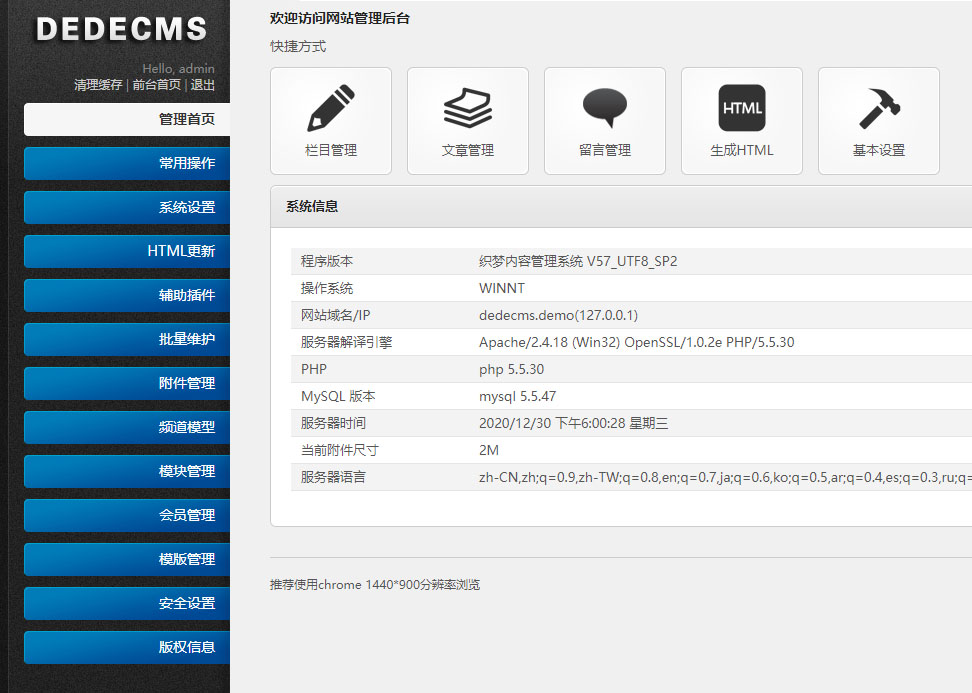Click the DEDECMS logo
Image resolution: width=972 pixels, height=693 pixels.
tap(122, 29)
